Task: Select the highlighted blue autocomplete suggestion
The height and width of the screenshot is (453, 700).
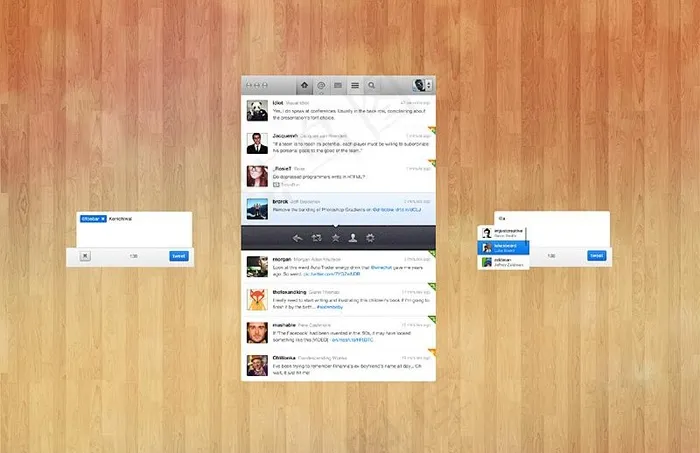Action: point(501,246)
